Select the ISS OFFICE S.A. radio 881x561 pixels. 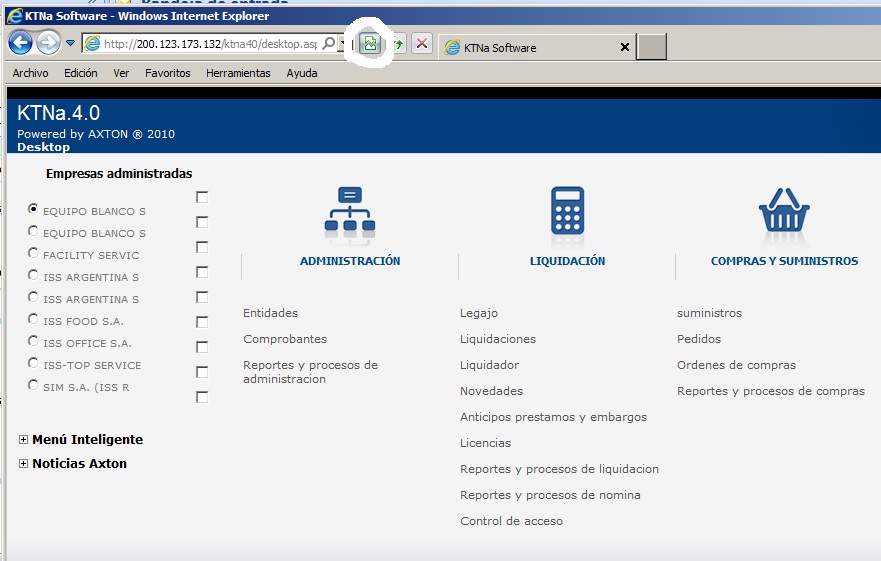[33, 341]
